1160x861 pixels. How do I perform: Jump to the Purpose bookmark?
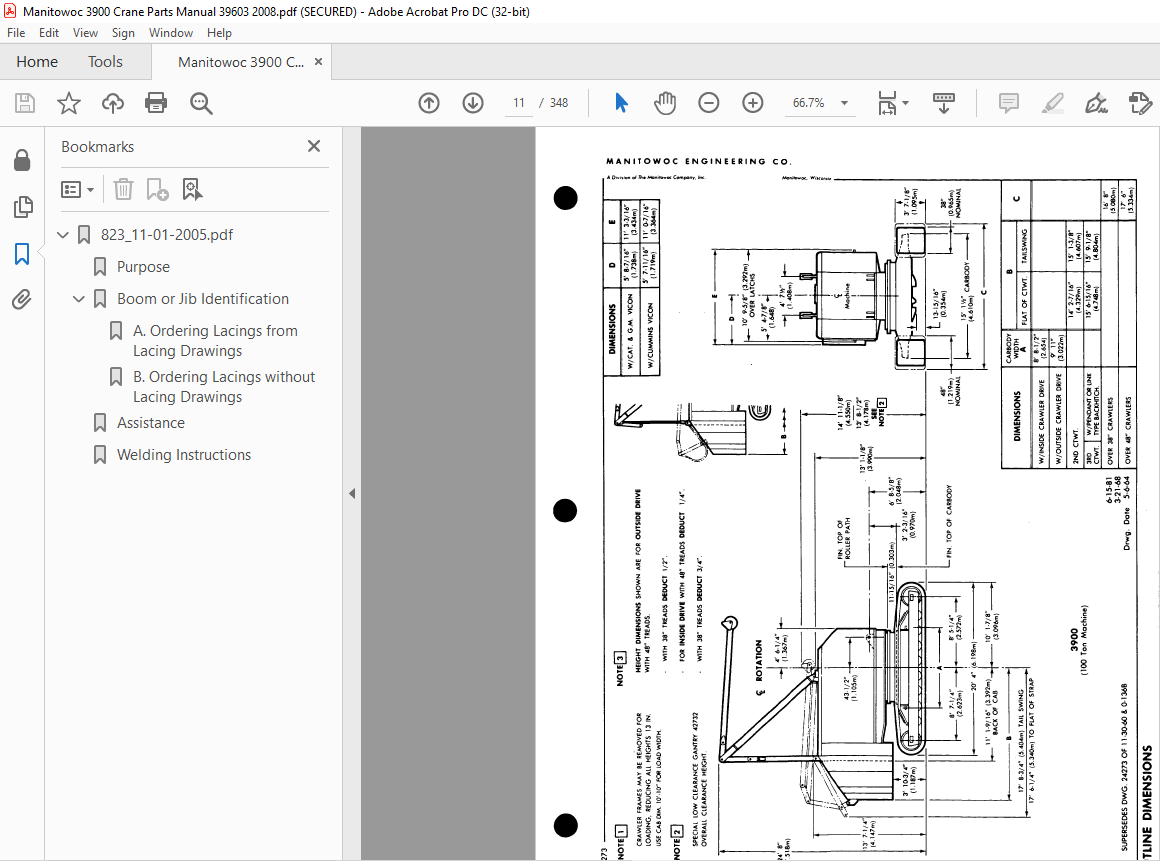point(143,267)
